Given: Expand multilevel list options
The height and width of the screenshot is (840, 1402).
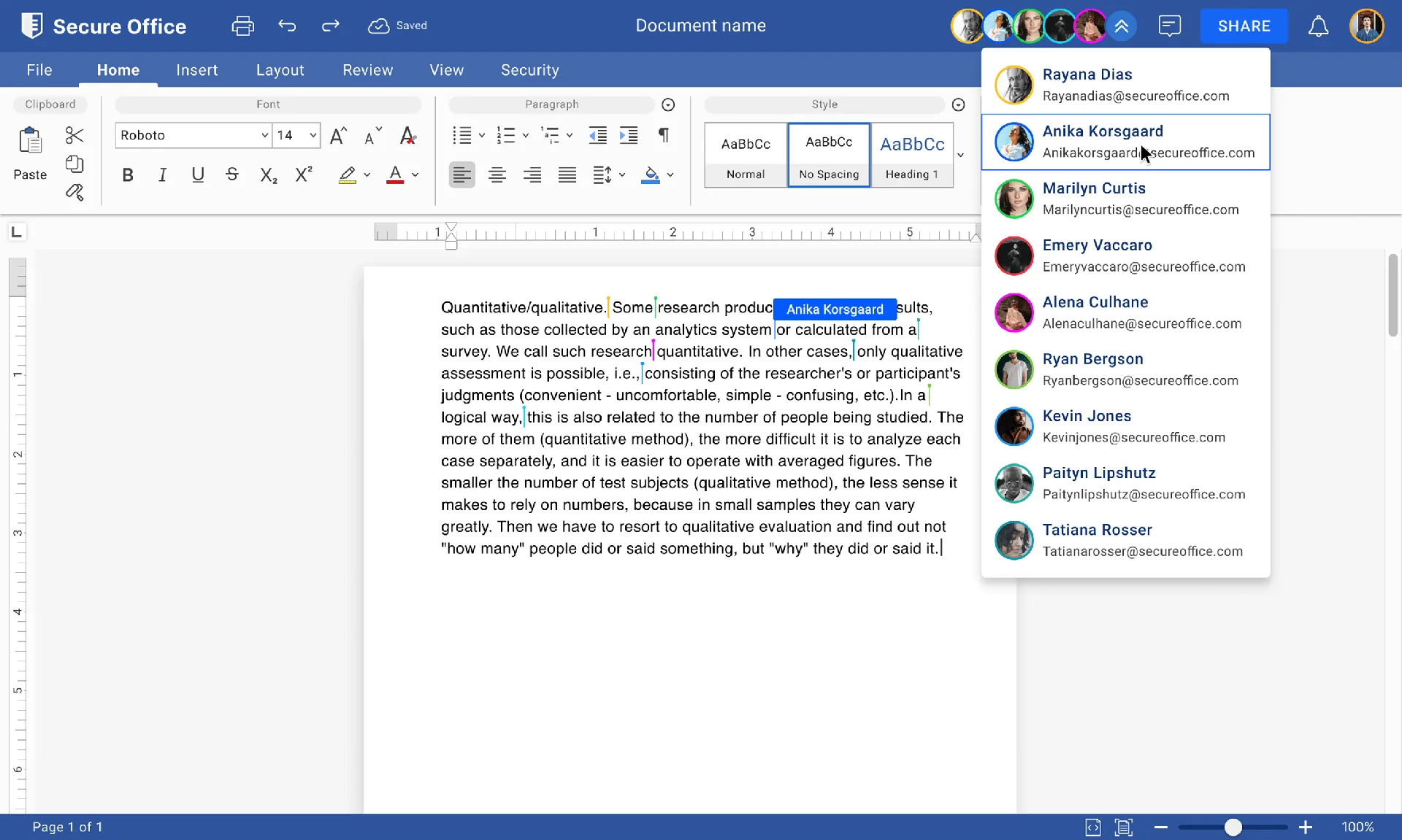Looking at the screenshot, I should [x=570, y=136].
